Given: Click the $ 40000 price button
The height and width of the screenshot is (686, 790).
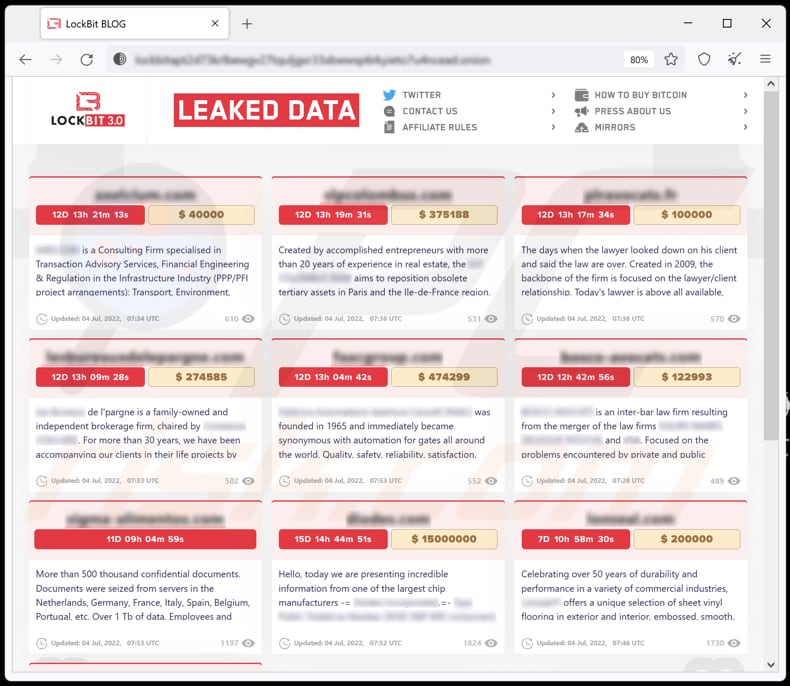Looking at the screenshot, I should [x=202, y=215].
